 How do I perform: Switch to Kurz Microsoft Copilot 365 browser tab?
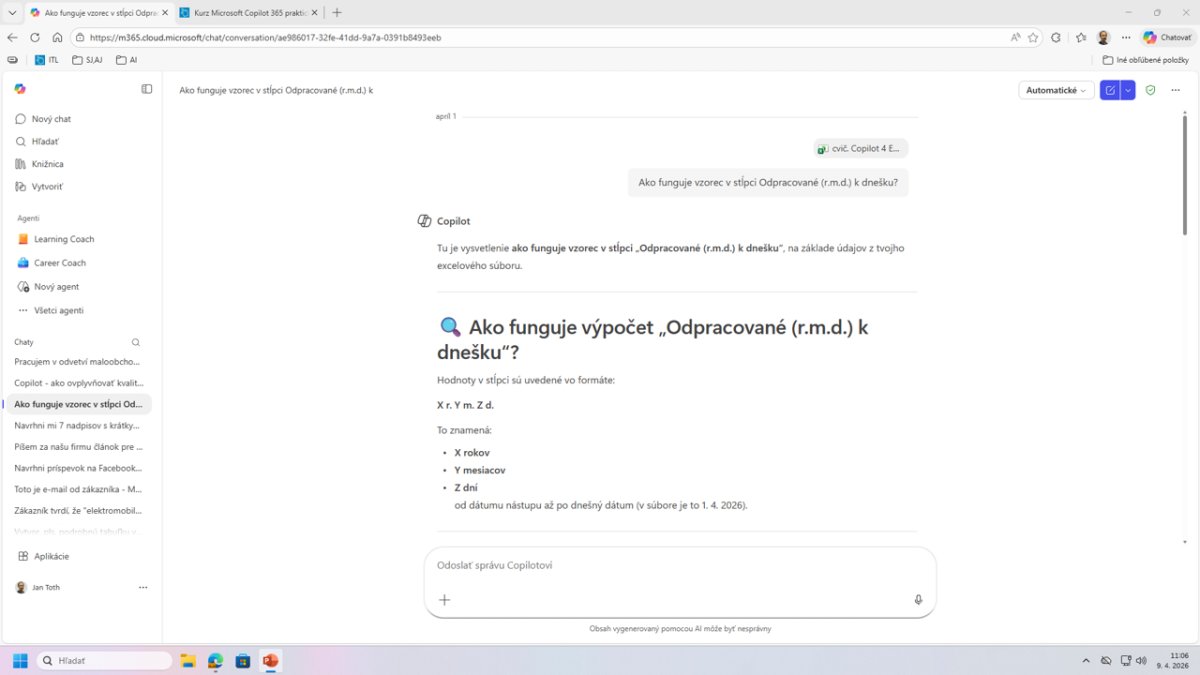pyautogui.click(x=250, y=13)
